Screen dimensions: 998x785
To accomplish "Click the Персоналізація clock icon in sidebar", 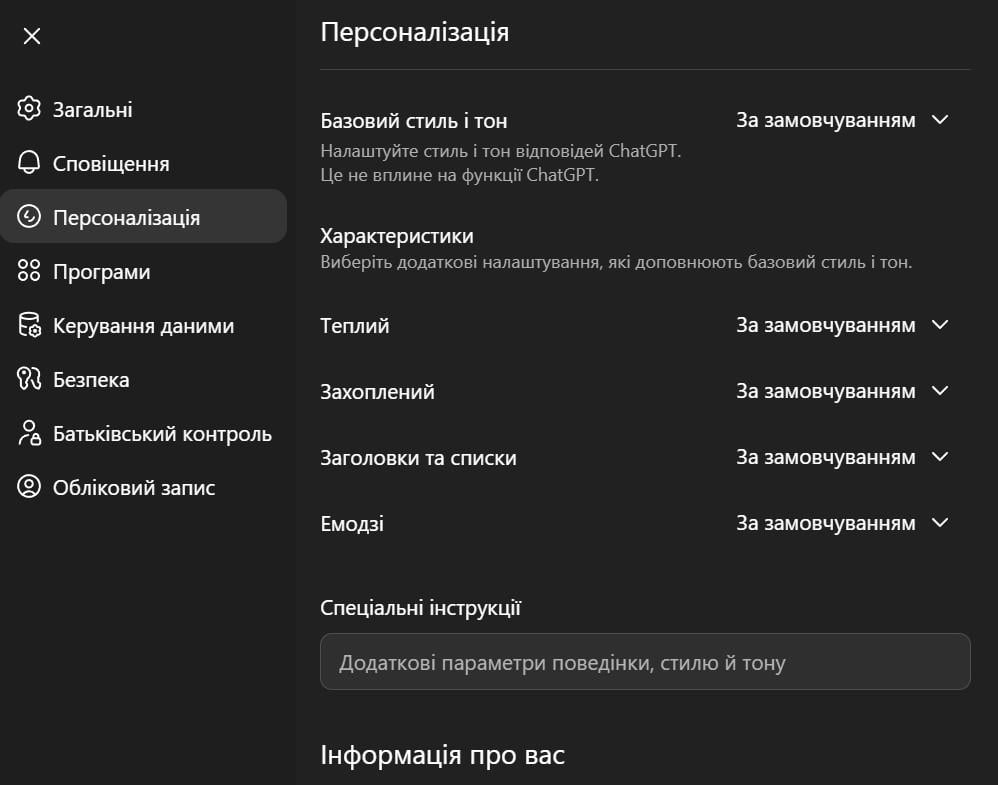I will [28, 216].
